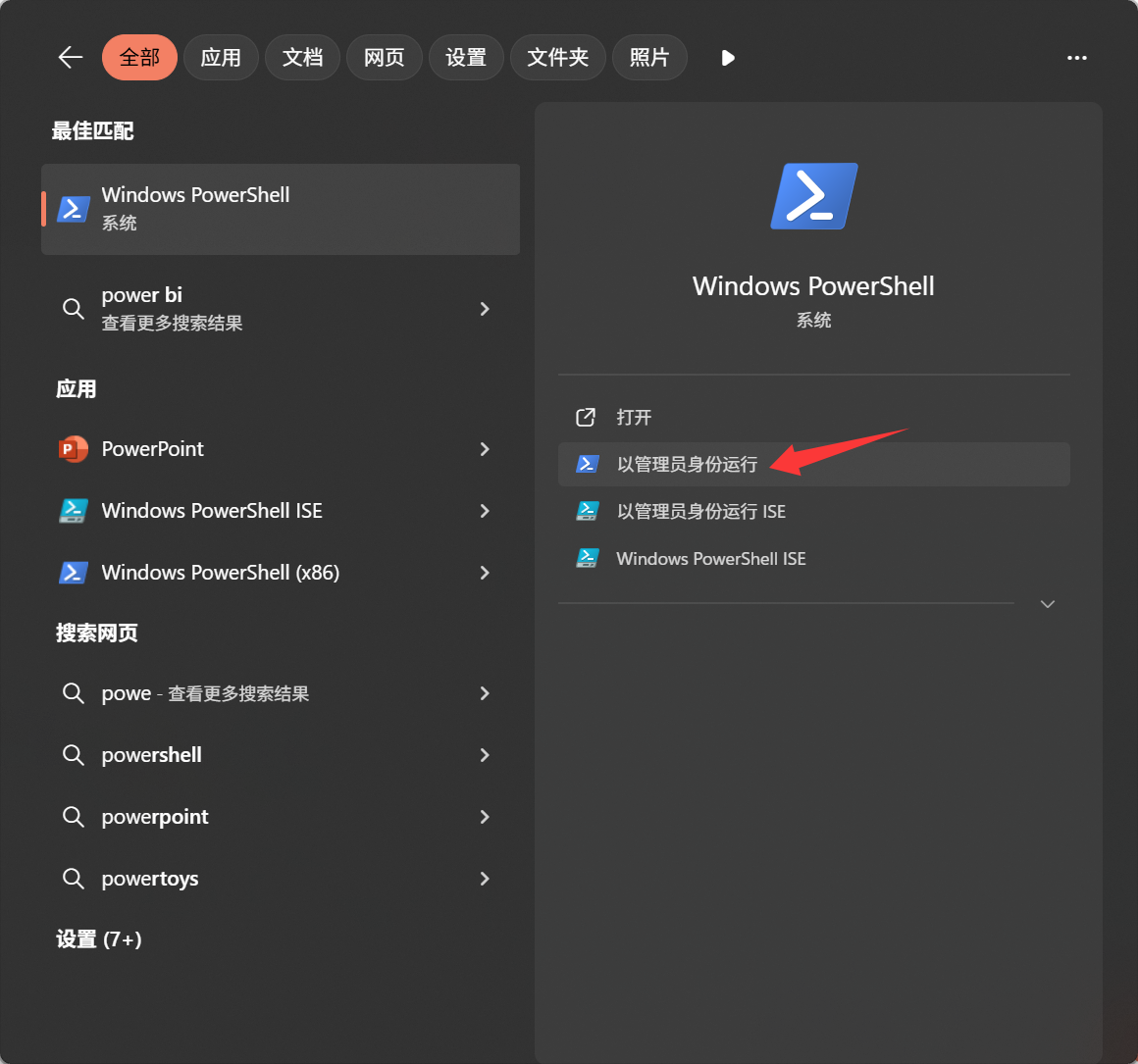The image size is (1138, 1064).
Task: Choose 以管理员身份运行 ISE action
Action: [x=813, y=511]
